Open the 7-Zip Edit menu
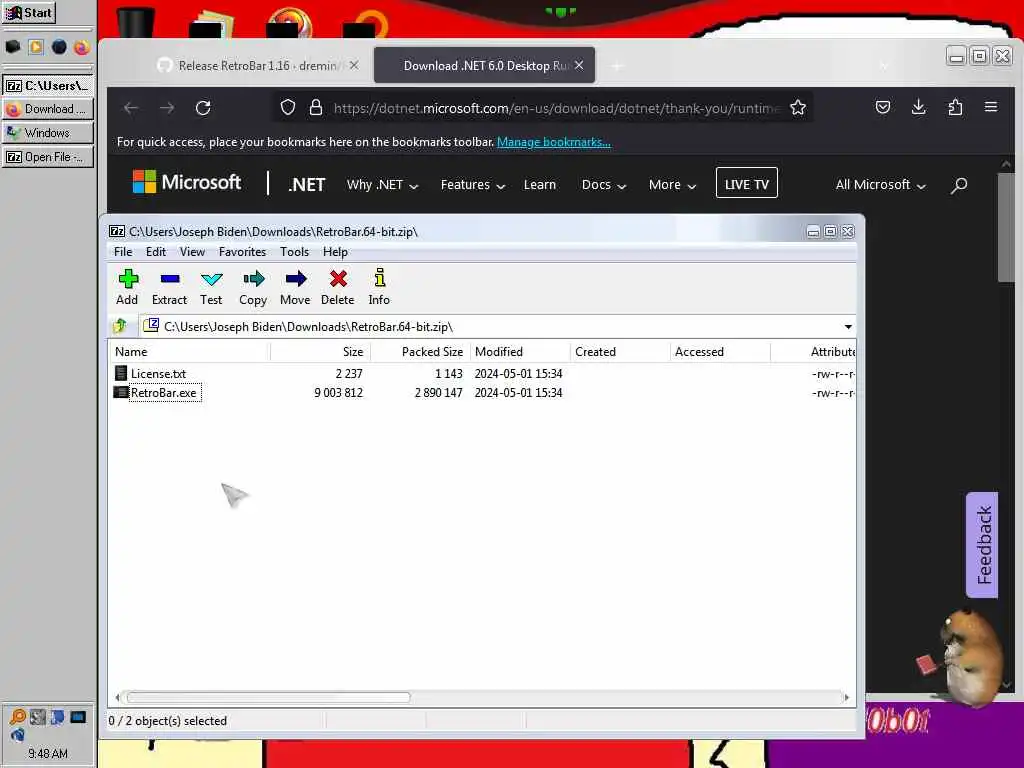The height and width of the screenshot is (768, 1024). pos(155,252)
